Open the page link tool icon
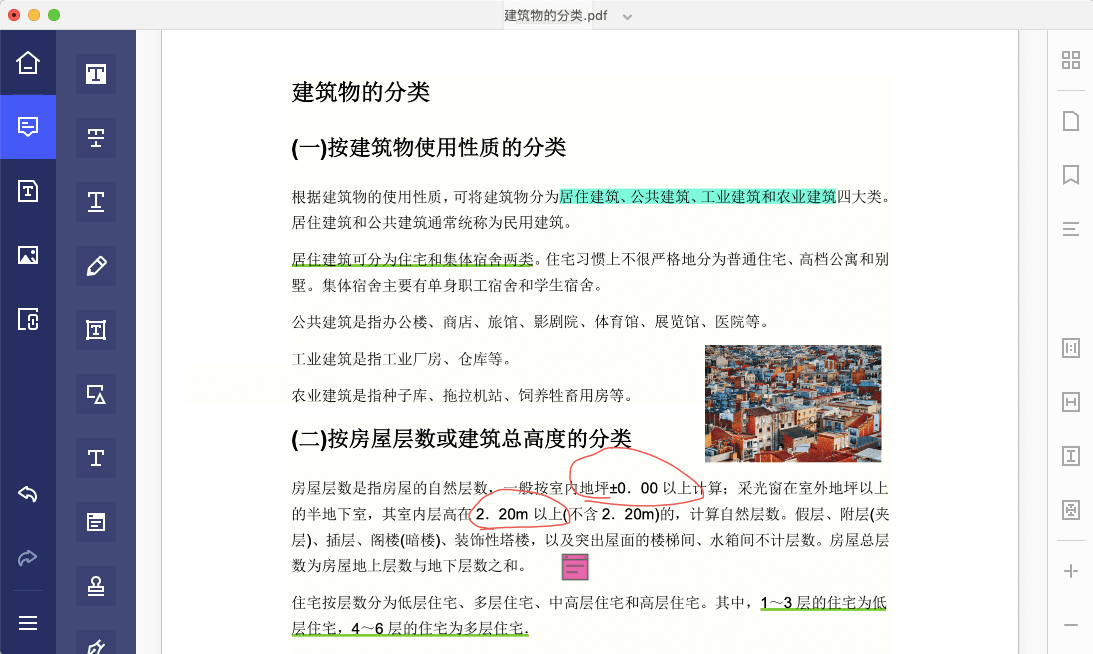 point(28,319)
